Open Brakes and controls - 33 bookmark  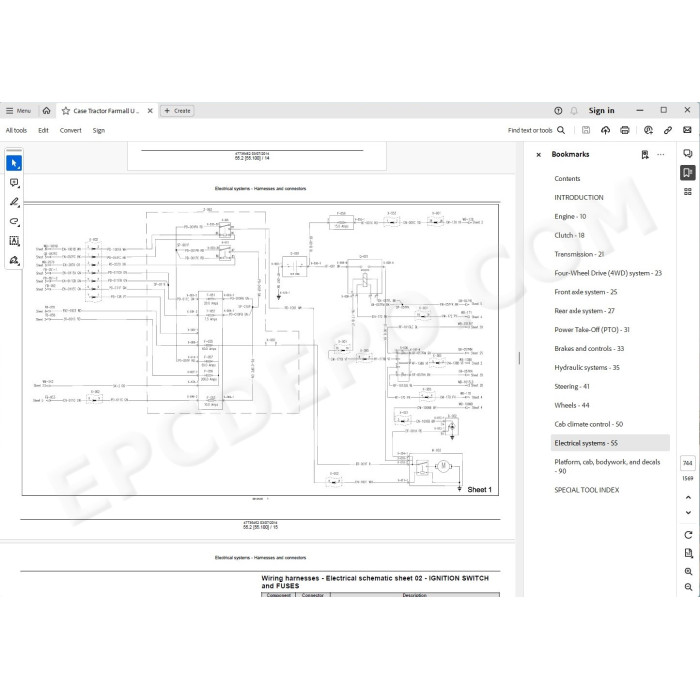589,349
